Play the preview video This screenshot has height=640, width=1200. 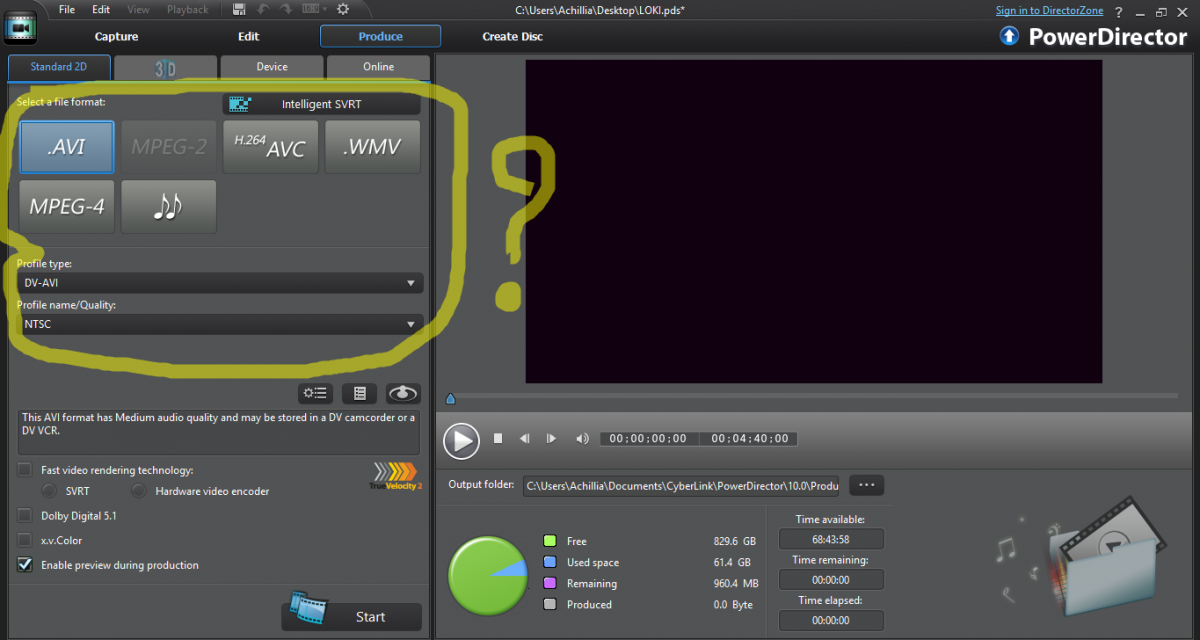461,439
